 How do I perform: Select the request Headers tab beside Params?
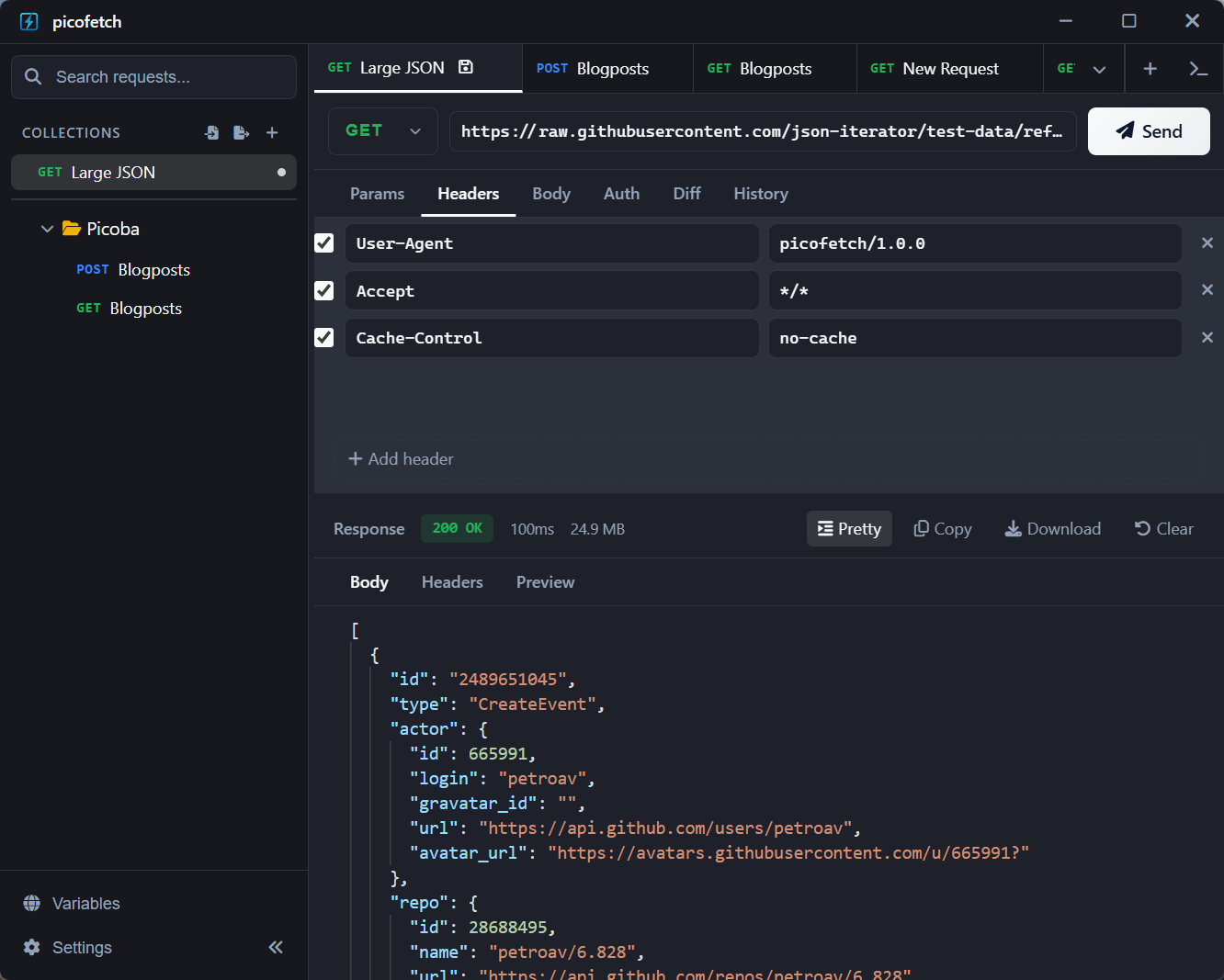pos(469,194)
